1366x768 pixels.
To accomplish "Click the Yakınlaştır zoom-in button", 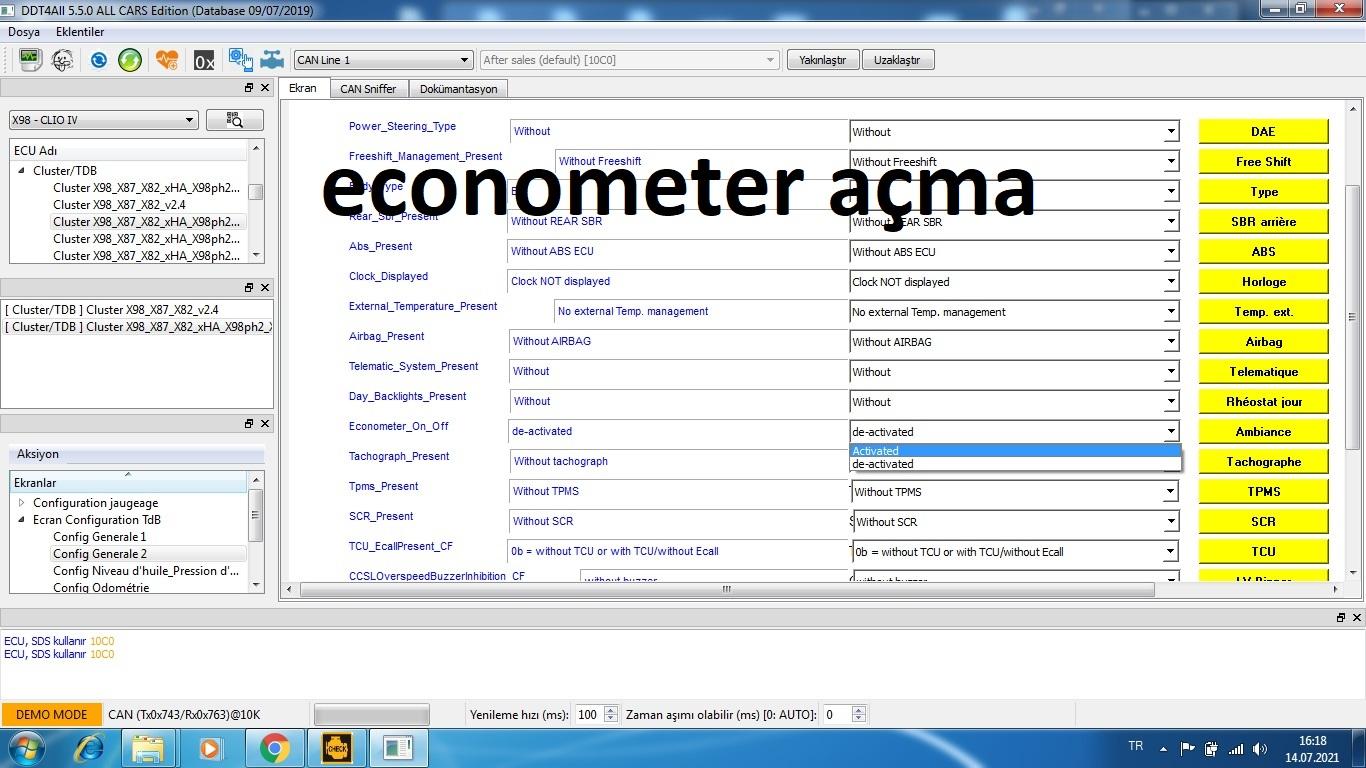I will tap(822, 60).
